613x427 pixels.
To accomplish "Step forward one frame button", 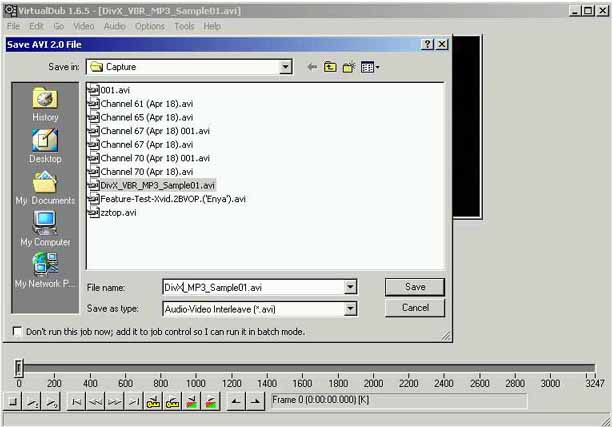I will pyautogui.click(x=115, y=401).
